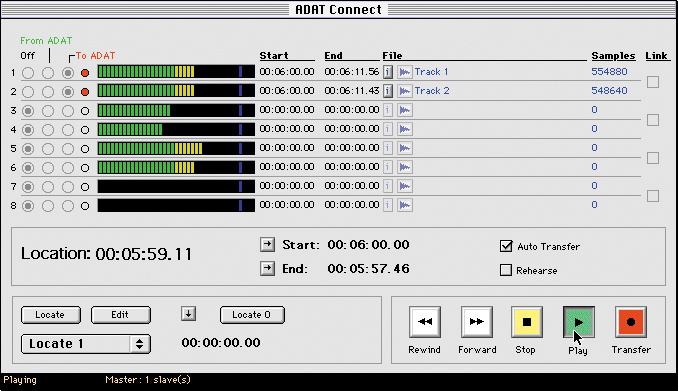This screenshot has width=678, height=391.
Task: Open the Track 1 file link
Action: tap(432, 72)
